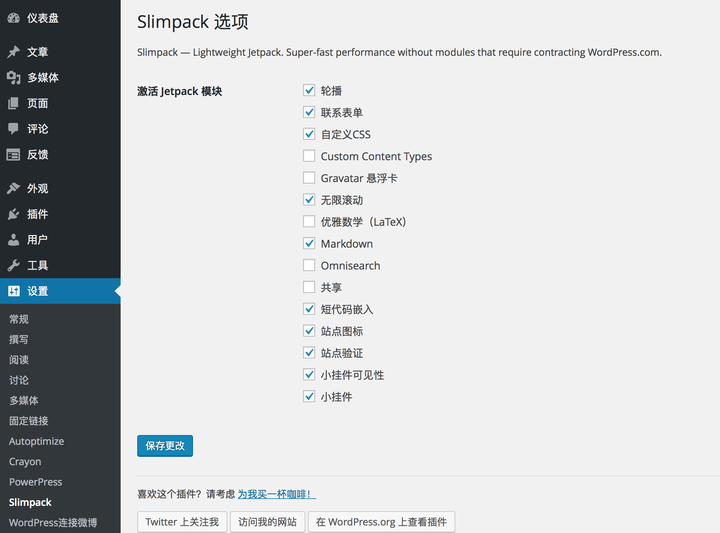The width and height of the screenshot is (720, 533).
Task: Click the Comments (评论) bubble icon
Action: [13, 129]
